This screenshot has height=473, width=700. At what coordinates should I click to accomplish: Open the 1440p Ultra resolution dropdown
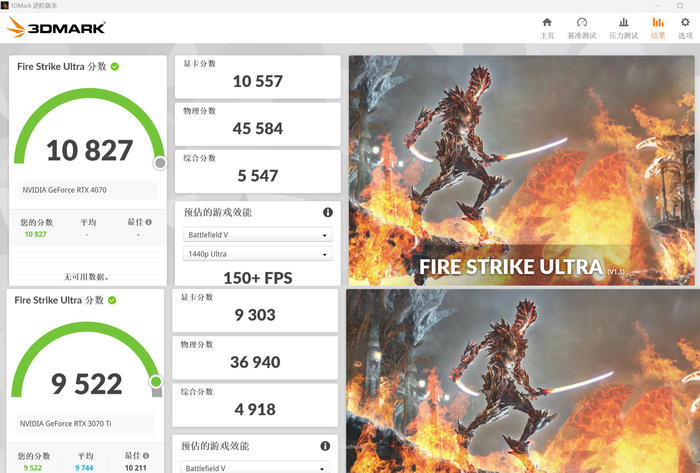pos(258,254)
